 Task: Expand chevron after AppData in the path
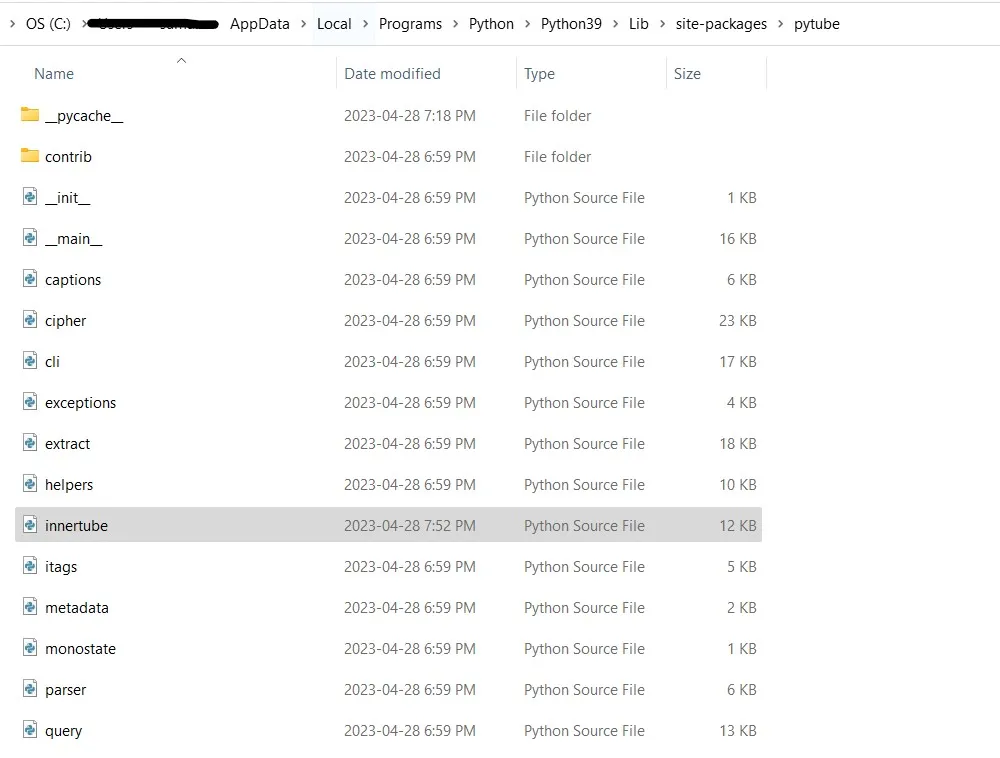pos(304,24)
